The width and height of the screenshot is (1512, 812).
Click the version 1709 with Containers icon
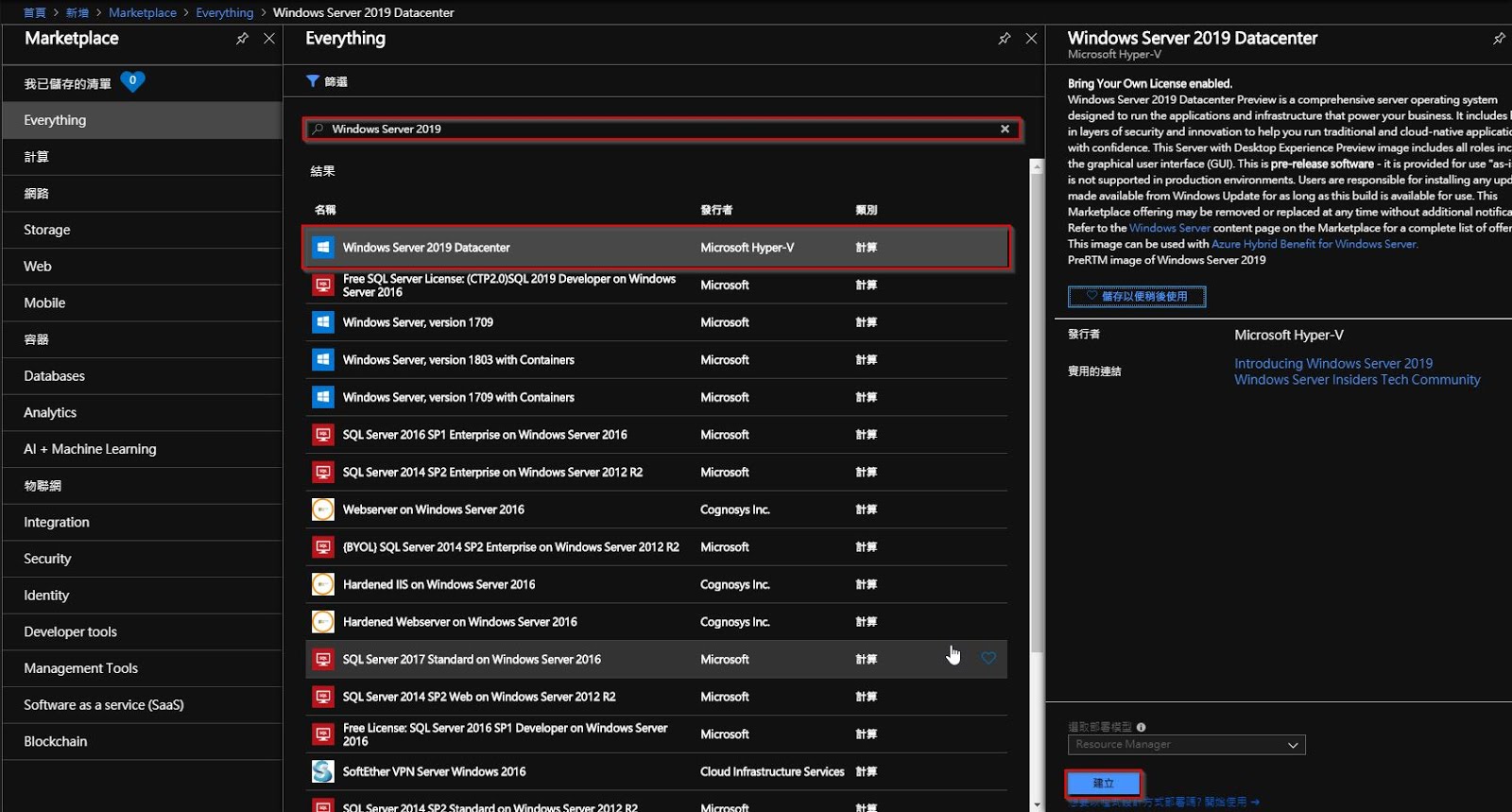point(323,397)
